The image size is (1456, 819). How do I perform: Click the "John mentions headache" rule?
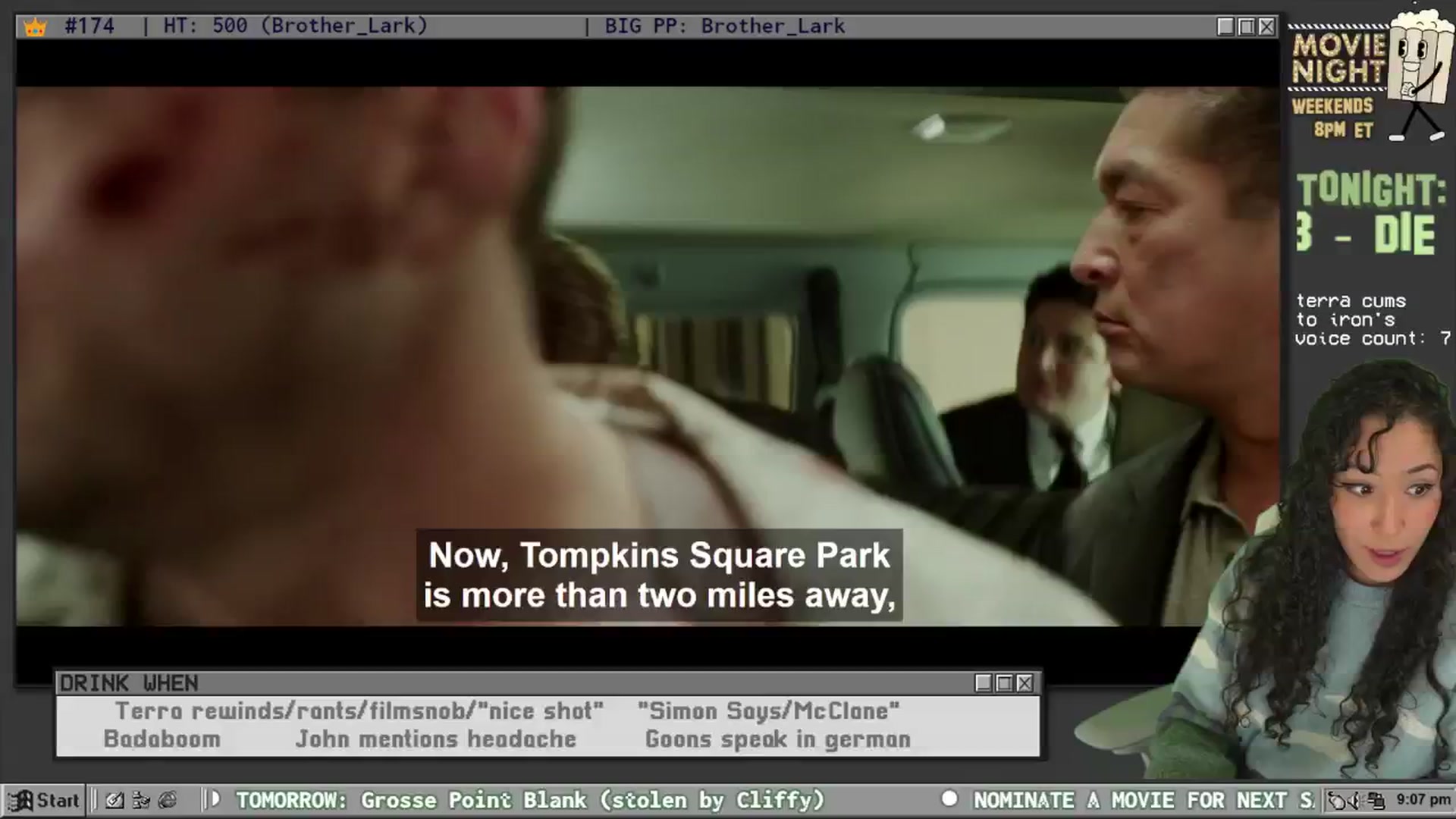point(436,739)
